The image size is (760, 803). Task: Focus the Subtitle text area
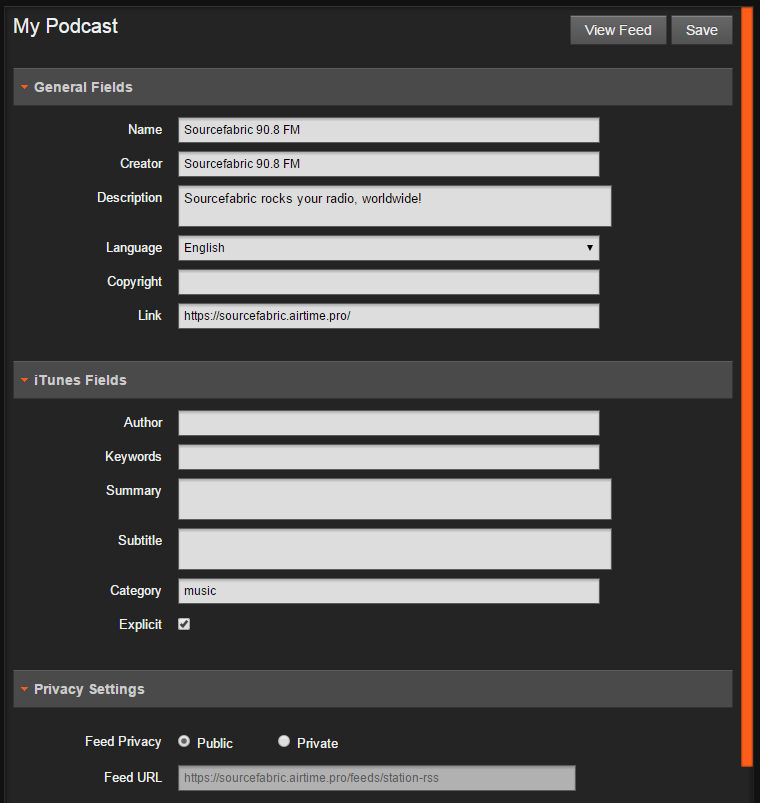click(x=394, y=549)
